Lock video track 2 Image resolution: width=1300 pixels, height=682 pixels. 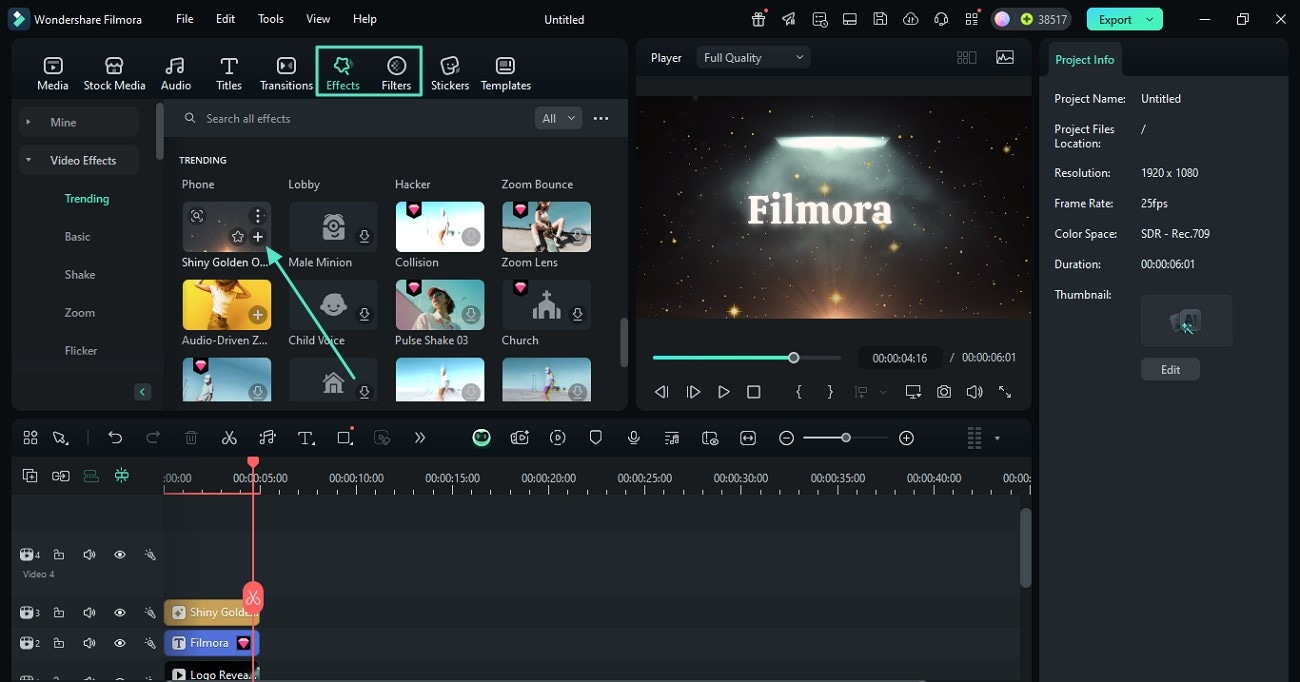pyautogui.click(x=59, y=643)
